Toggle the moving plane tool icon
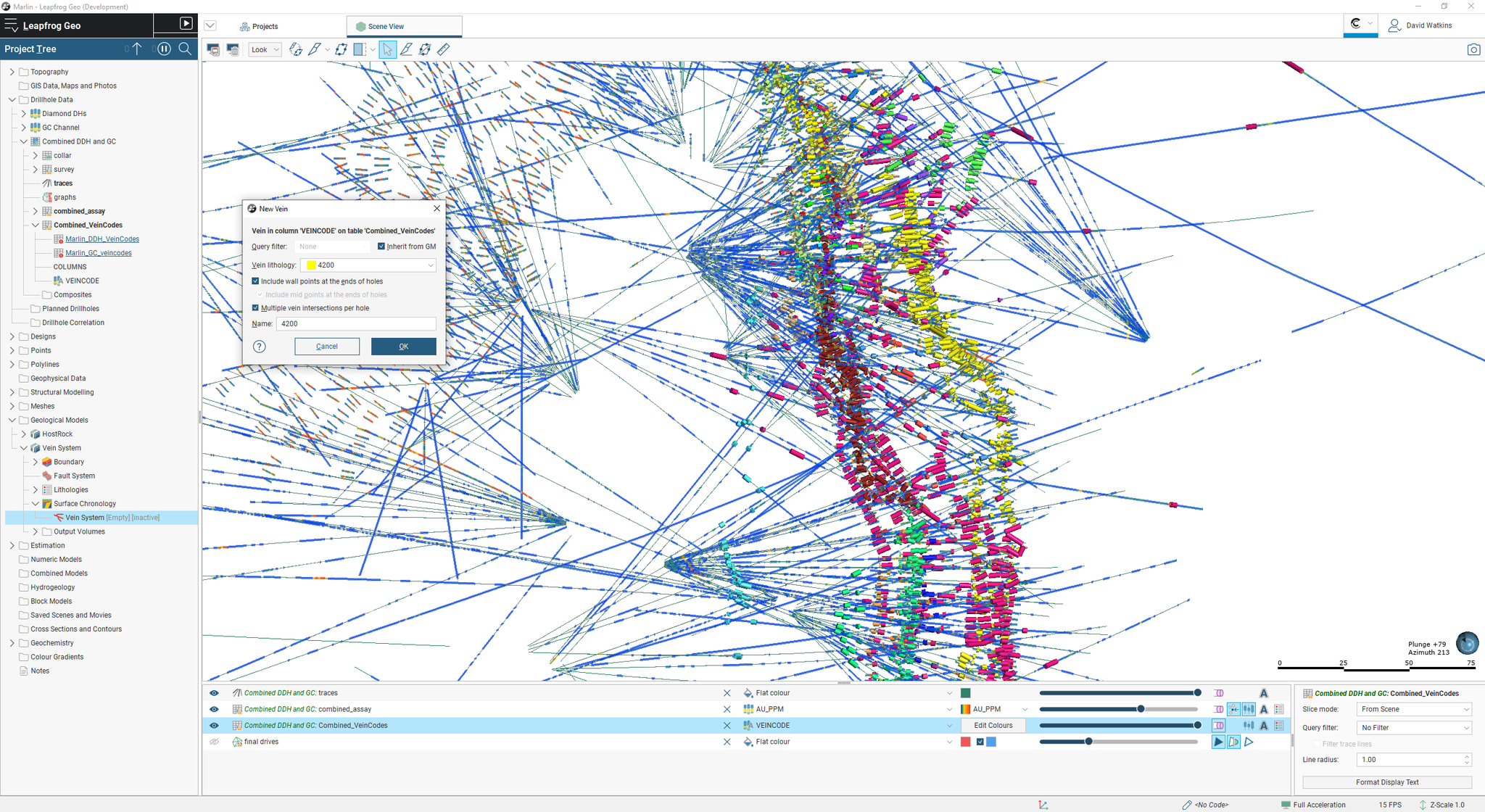The height and width of the screenshot is (812, 1485). click(341, 49)
